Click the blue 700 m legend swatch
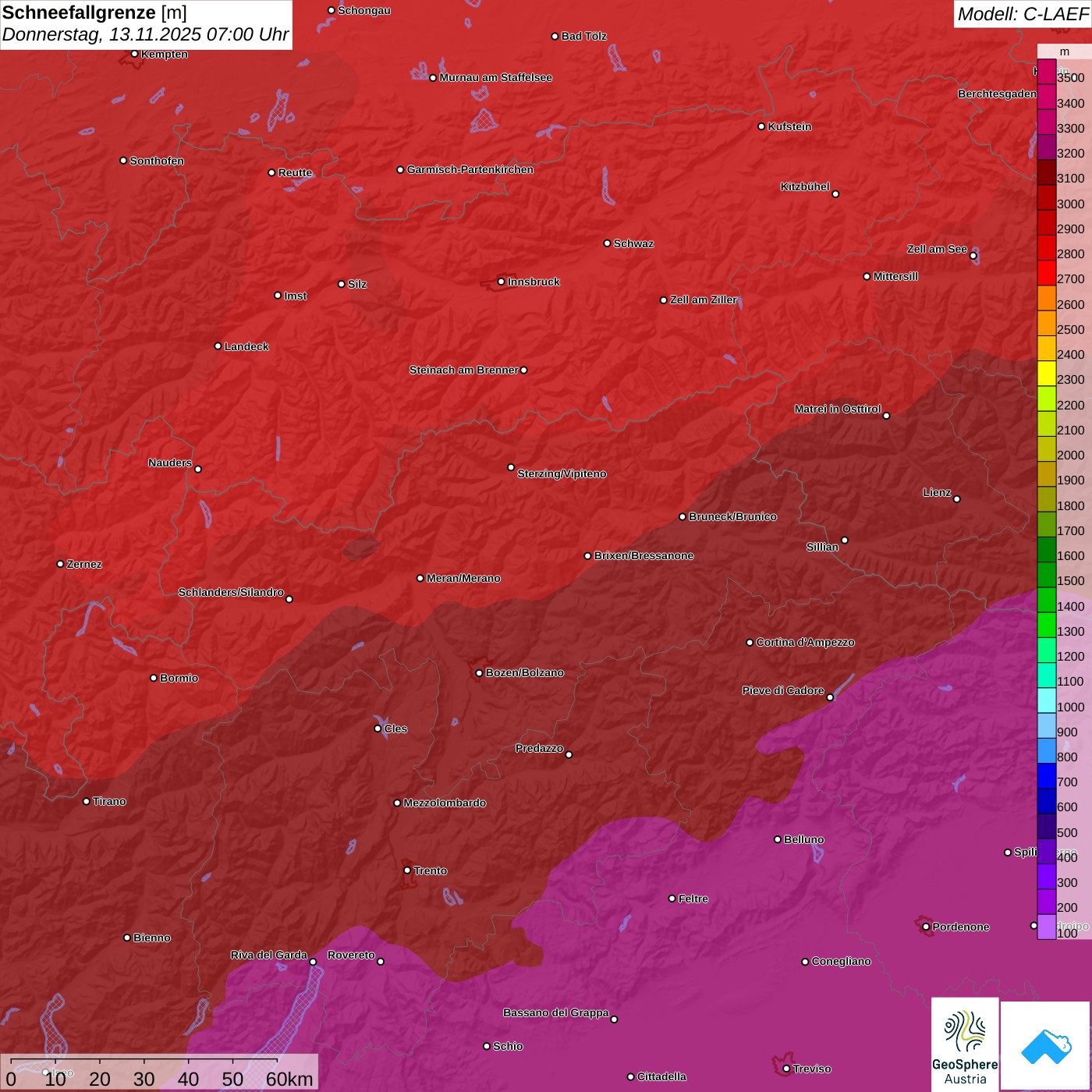Screen dimensions: 1092x1092 point(1047,776)
